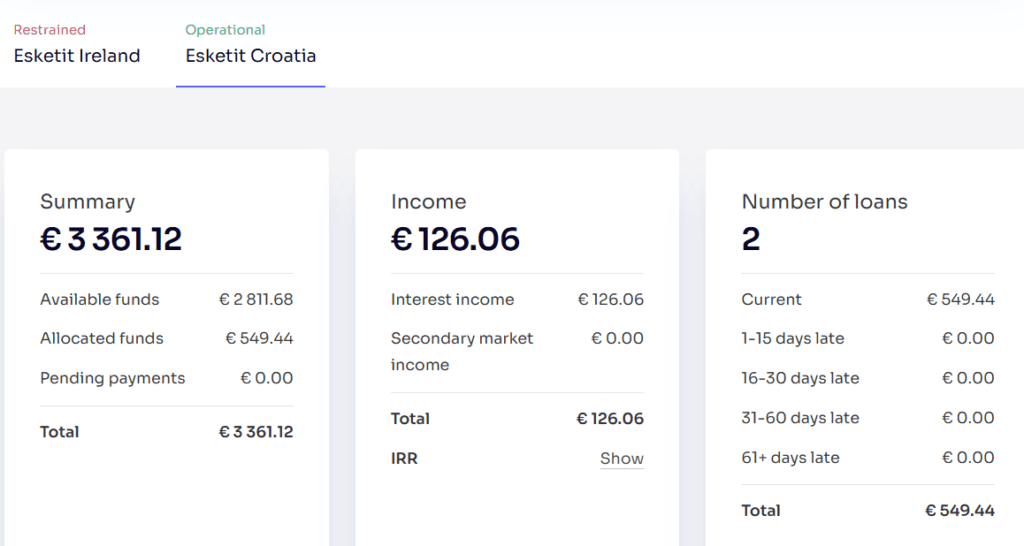Click the loans Total value € 549.44
Screen dimensions: 1024x546
[960, 511]
